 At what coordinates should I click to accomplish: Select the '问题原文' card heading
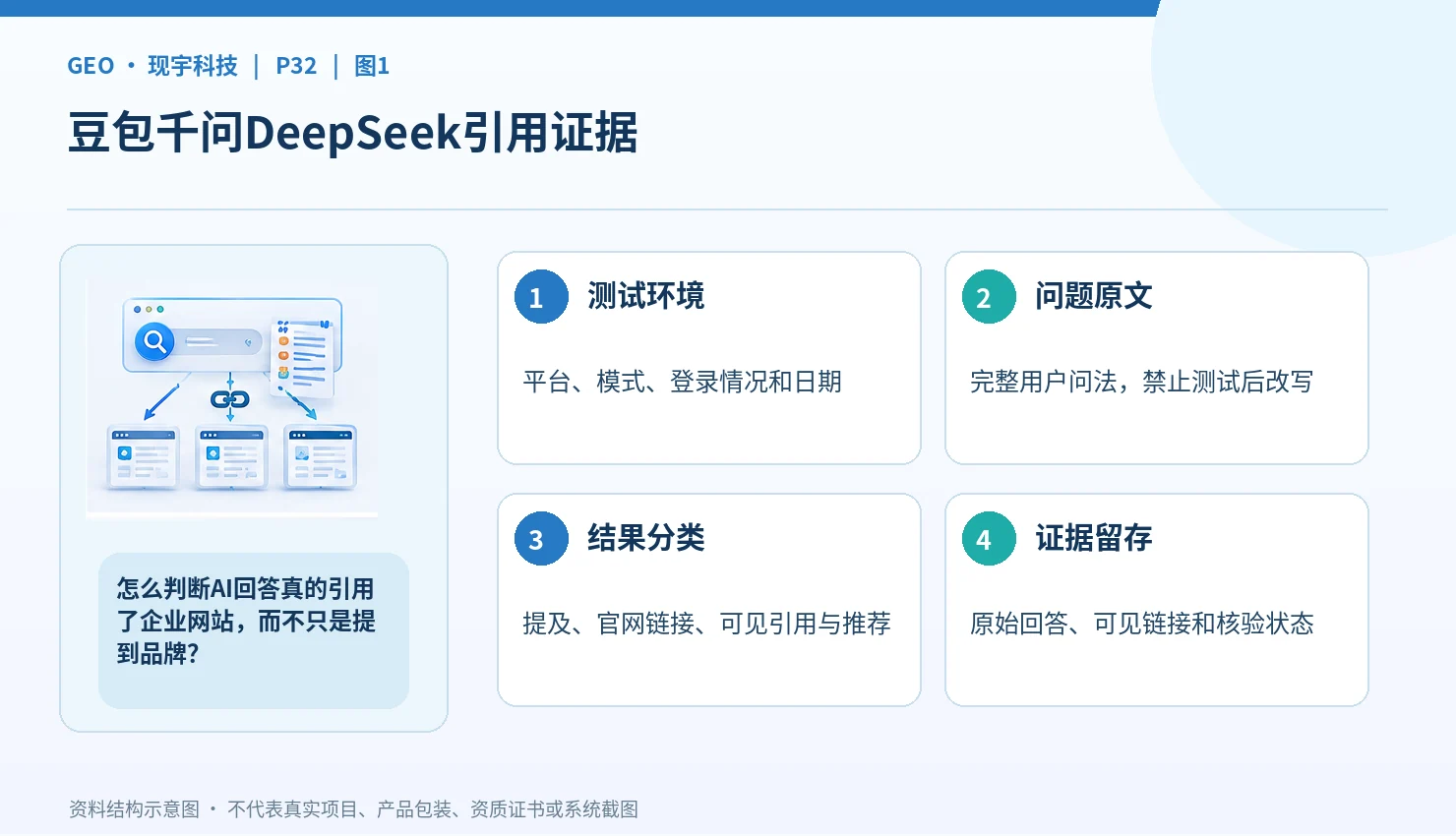1094,296
